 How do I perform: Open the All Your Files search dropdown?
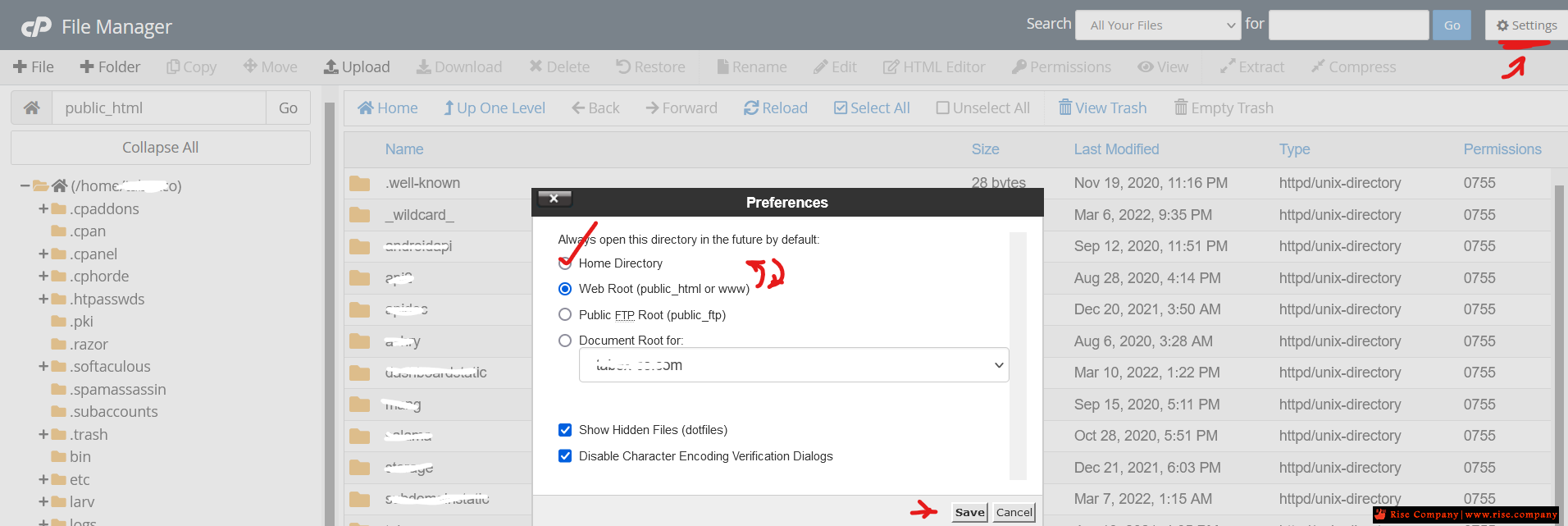coord(1158,25)
